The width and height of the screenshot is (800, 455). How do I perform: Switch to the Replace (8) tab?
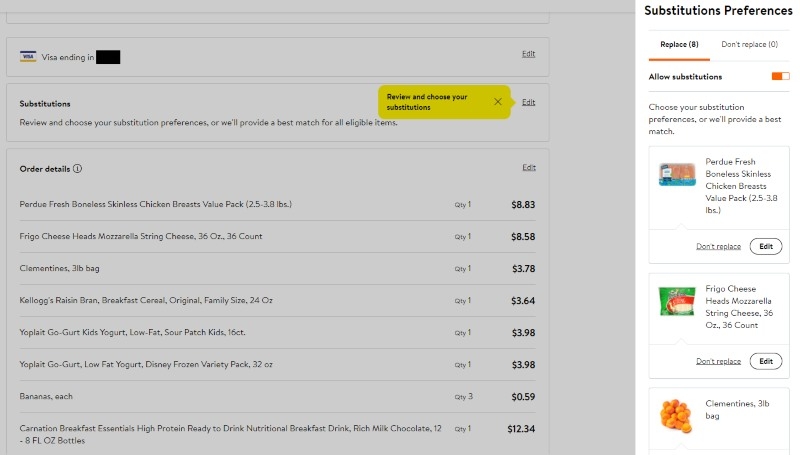pyautogui.click(x=679, y=44)
